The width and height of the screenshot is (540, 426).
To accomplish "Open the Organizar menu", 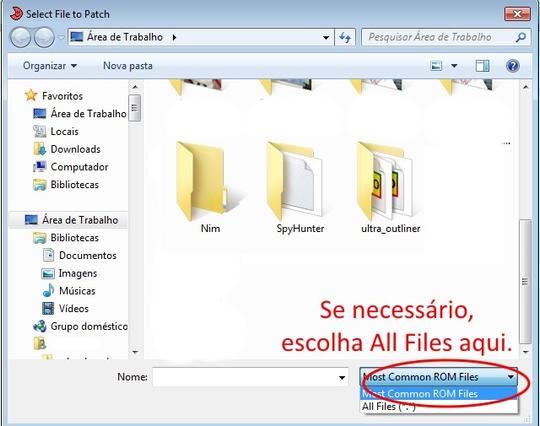I will click(x=50, y=66).
